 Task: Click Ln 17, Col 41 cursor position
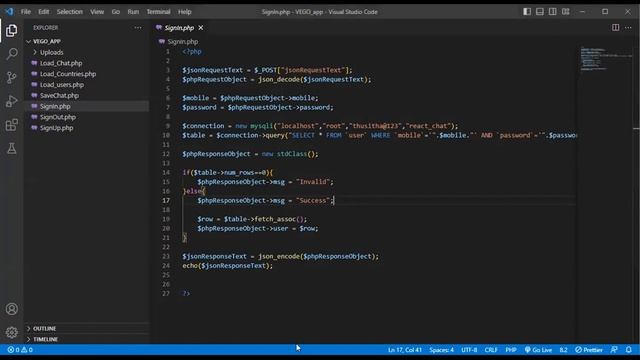[404, 350]
